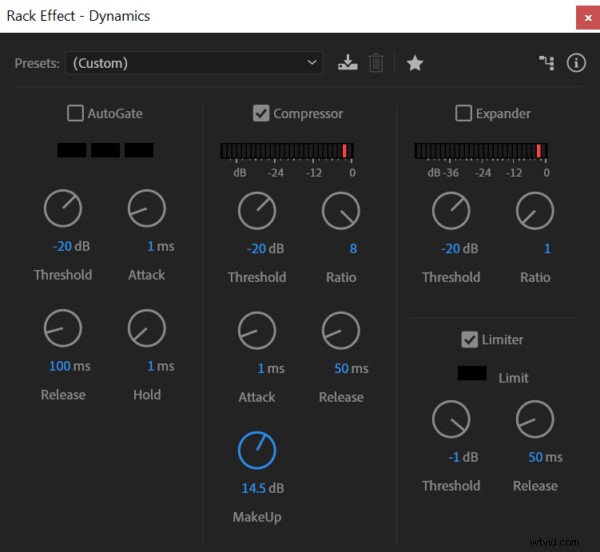Disable the Compressor checkbox

261,114
